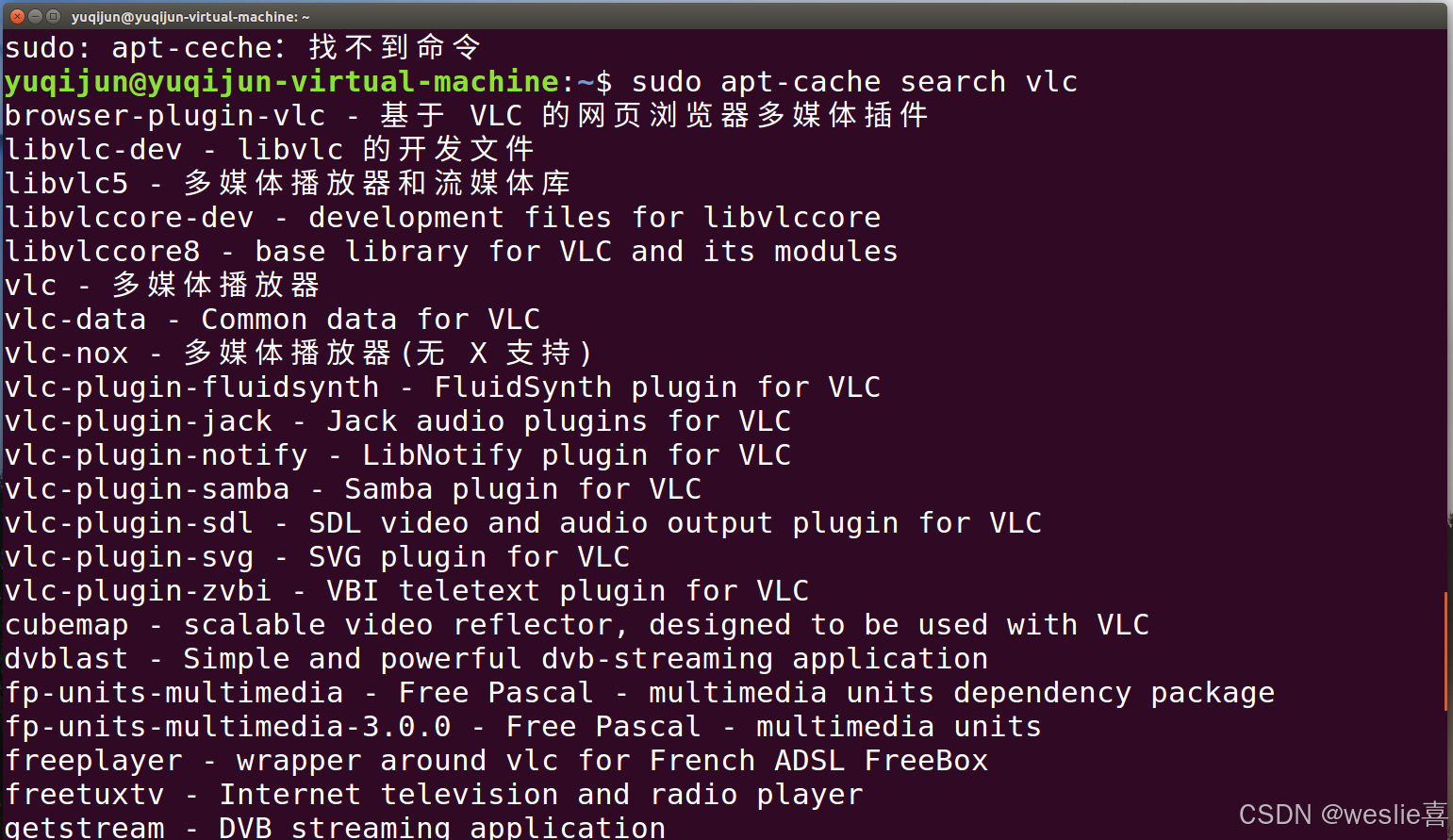Image resolution: width=1453 pixels, height=840 pixels.
Task: Click the cubemap package entry
Action: coord(67,624)
